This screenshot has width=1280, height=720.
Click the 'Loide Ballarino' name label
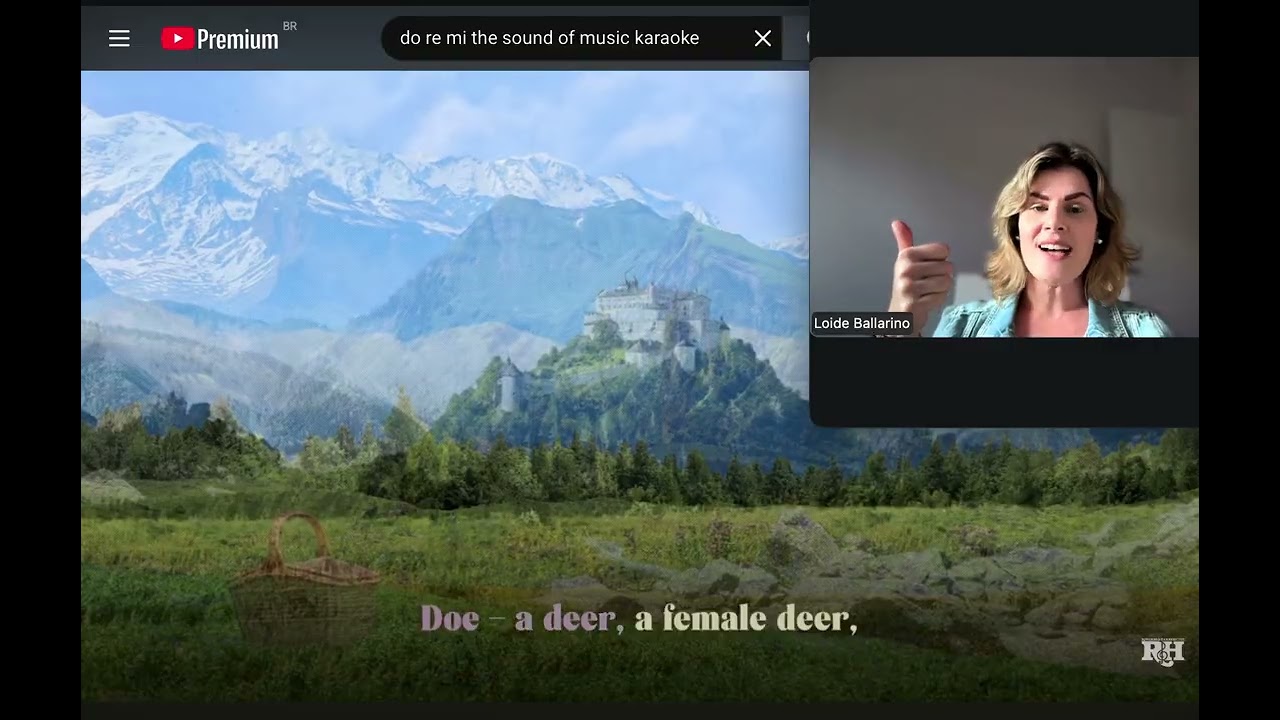(x=862, y=323)
